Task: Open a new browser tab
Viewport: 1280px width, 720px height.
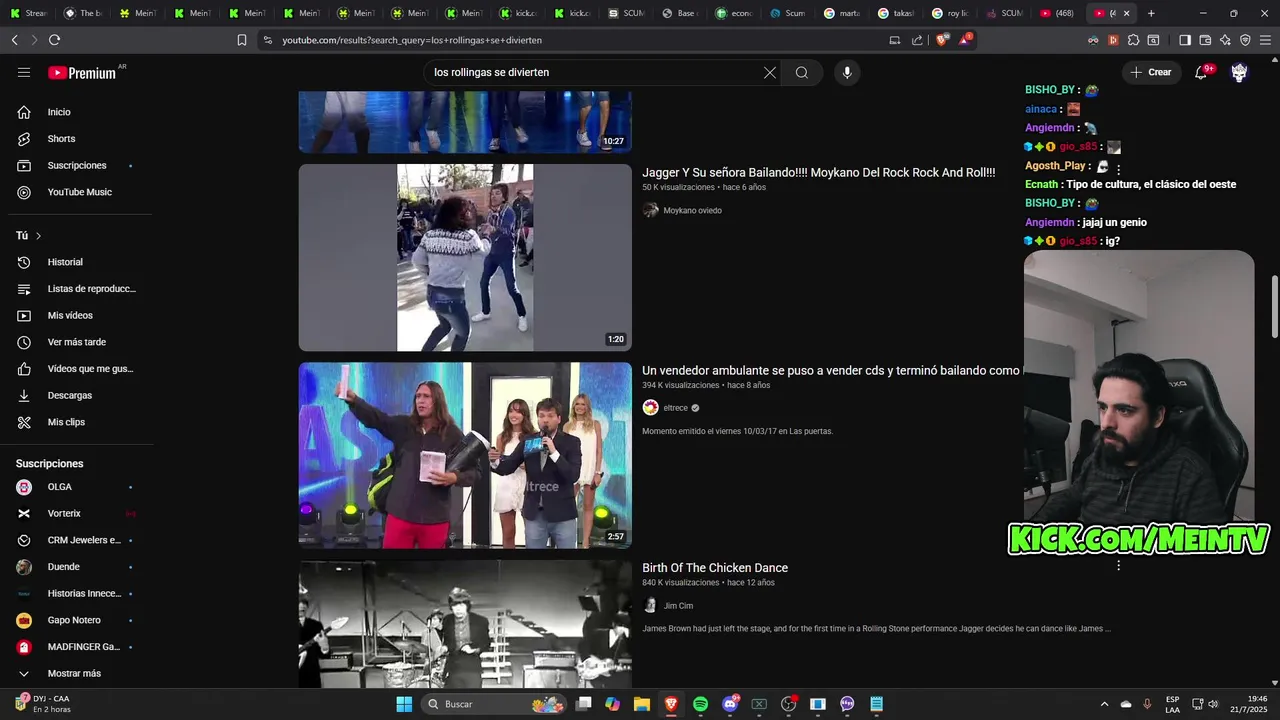Action: [x=1151, y=13]
